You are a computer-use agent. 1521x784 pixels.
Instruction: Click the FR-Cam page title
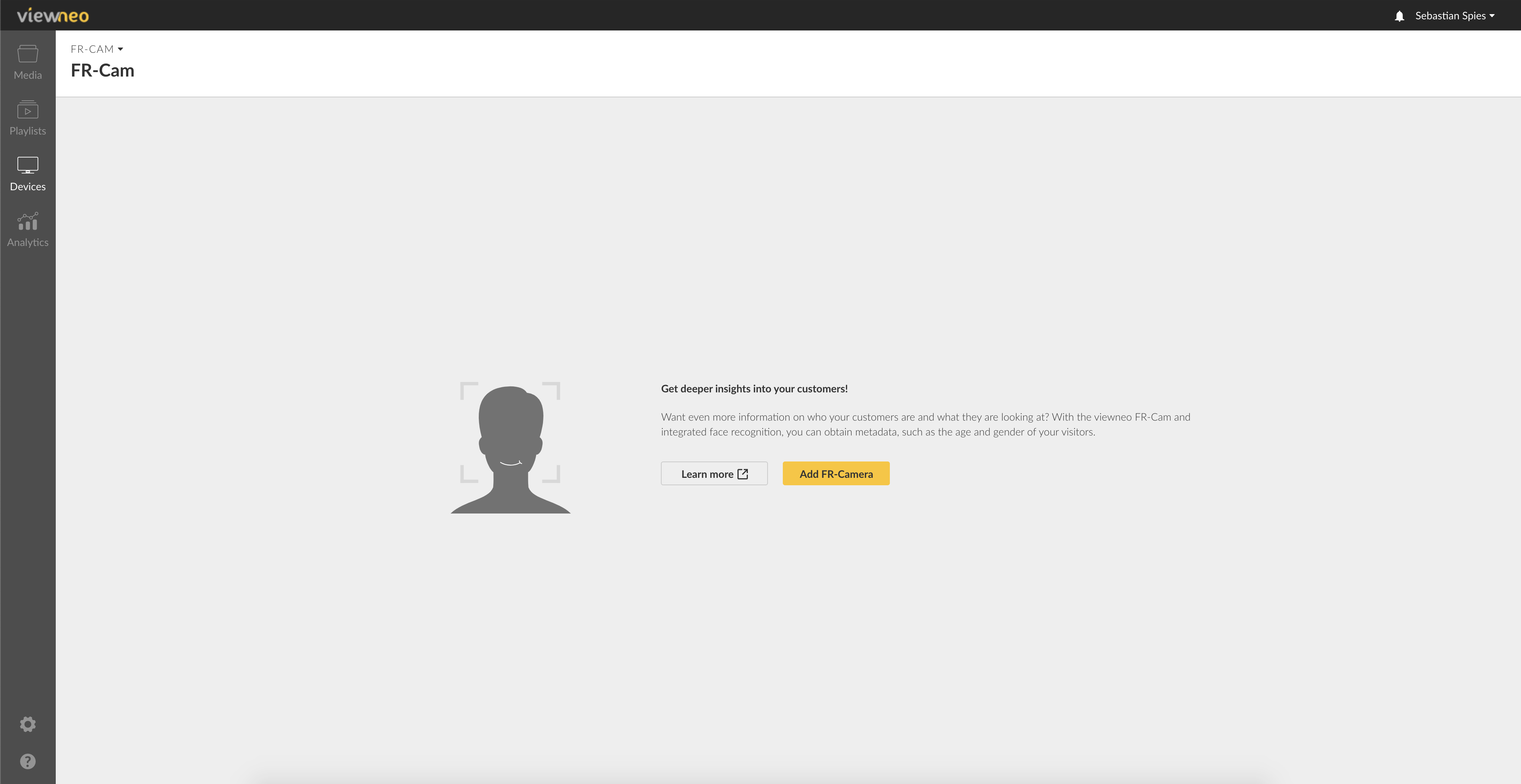pyautogui.click(x=103, y=70)
